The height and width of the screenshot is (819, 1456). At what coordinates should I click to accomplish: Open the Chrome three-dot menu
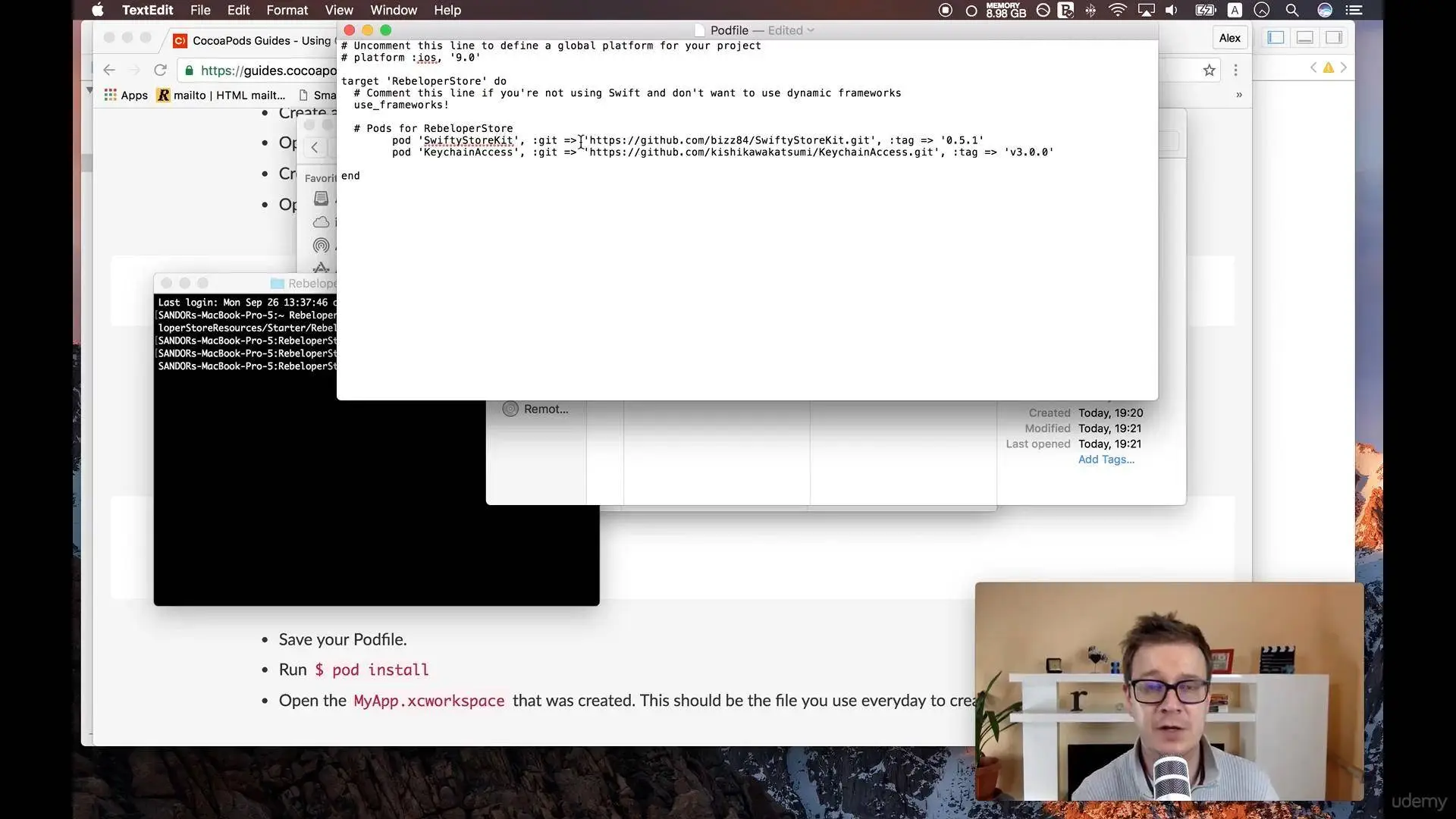point(1235,71)
